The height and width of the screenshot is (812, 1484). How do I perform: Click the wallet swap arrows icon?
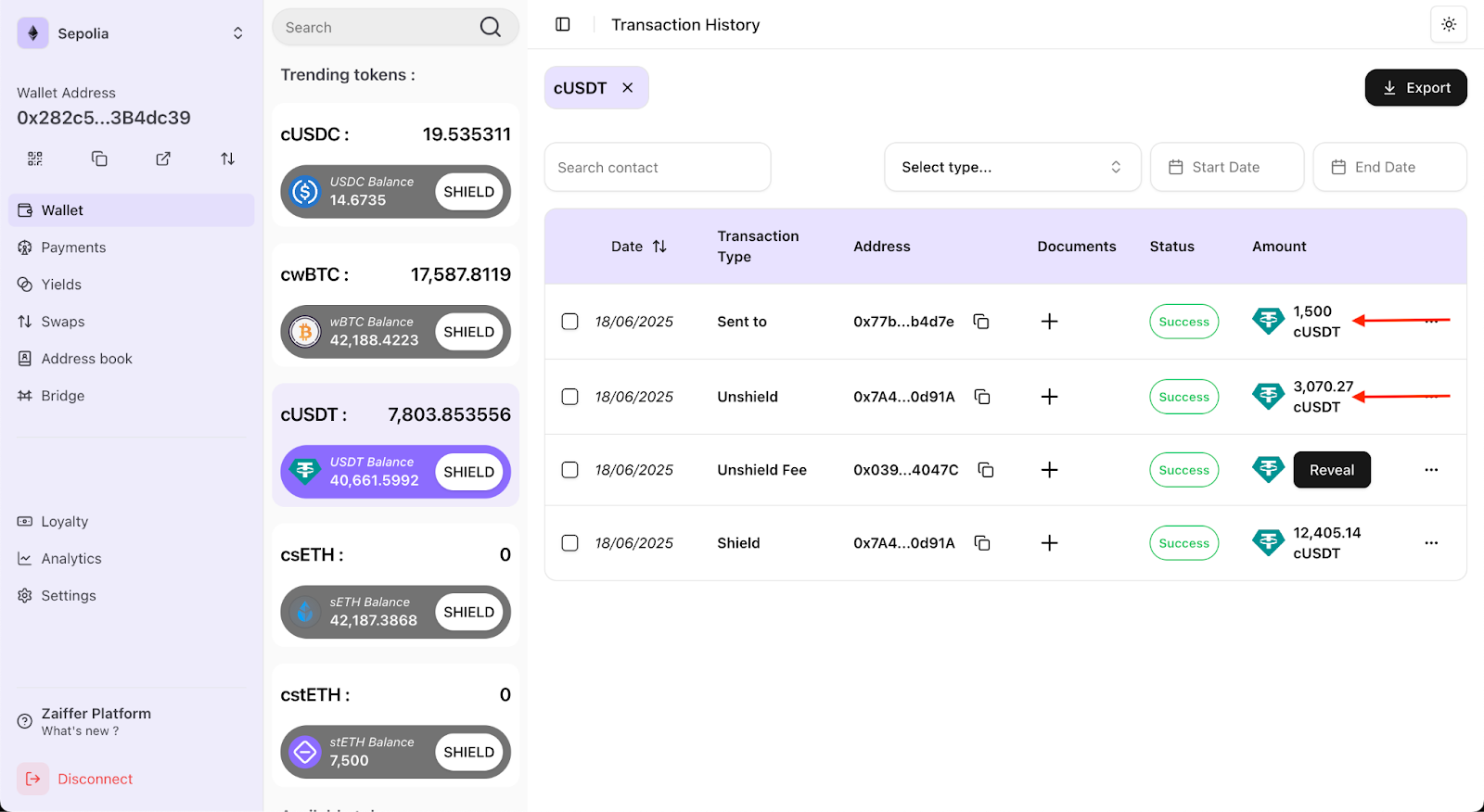pyautogui.click(x=227, y=159)
